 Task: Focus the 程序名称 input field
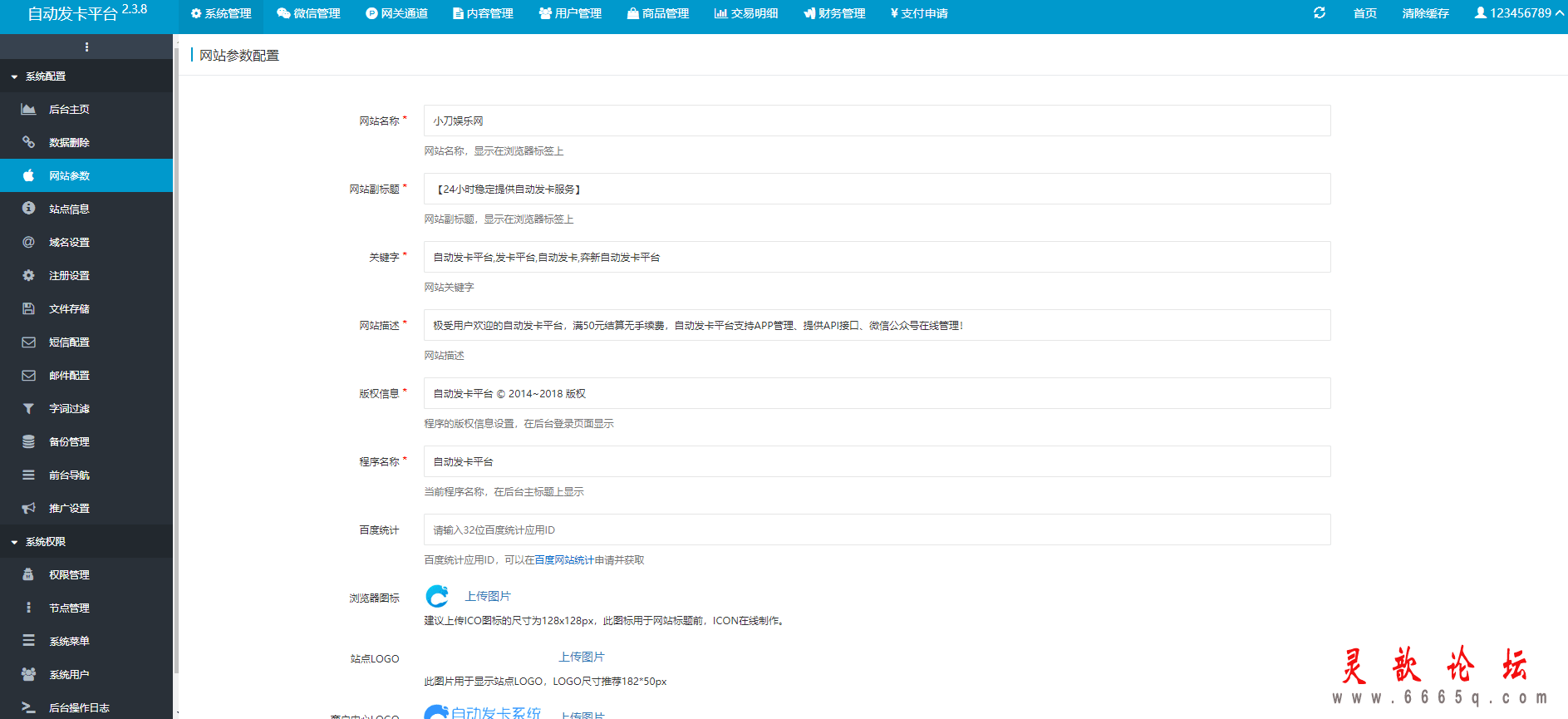877,461
